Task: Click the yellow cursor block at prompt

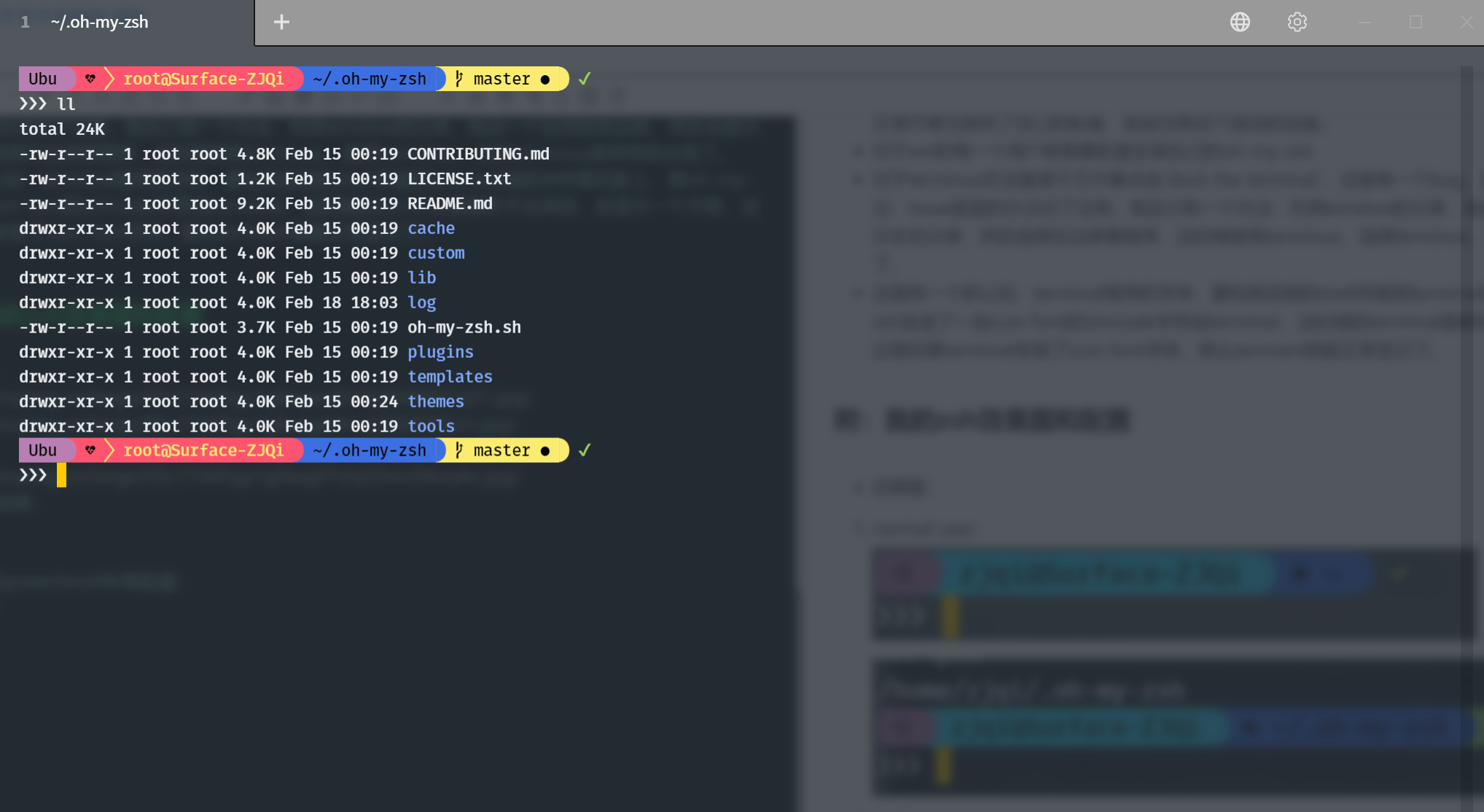Action: 61,475
